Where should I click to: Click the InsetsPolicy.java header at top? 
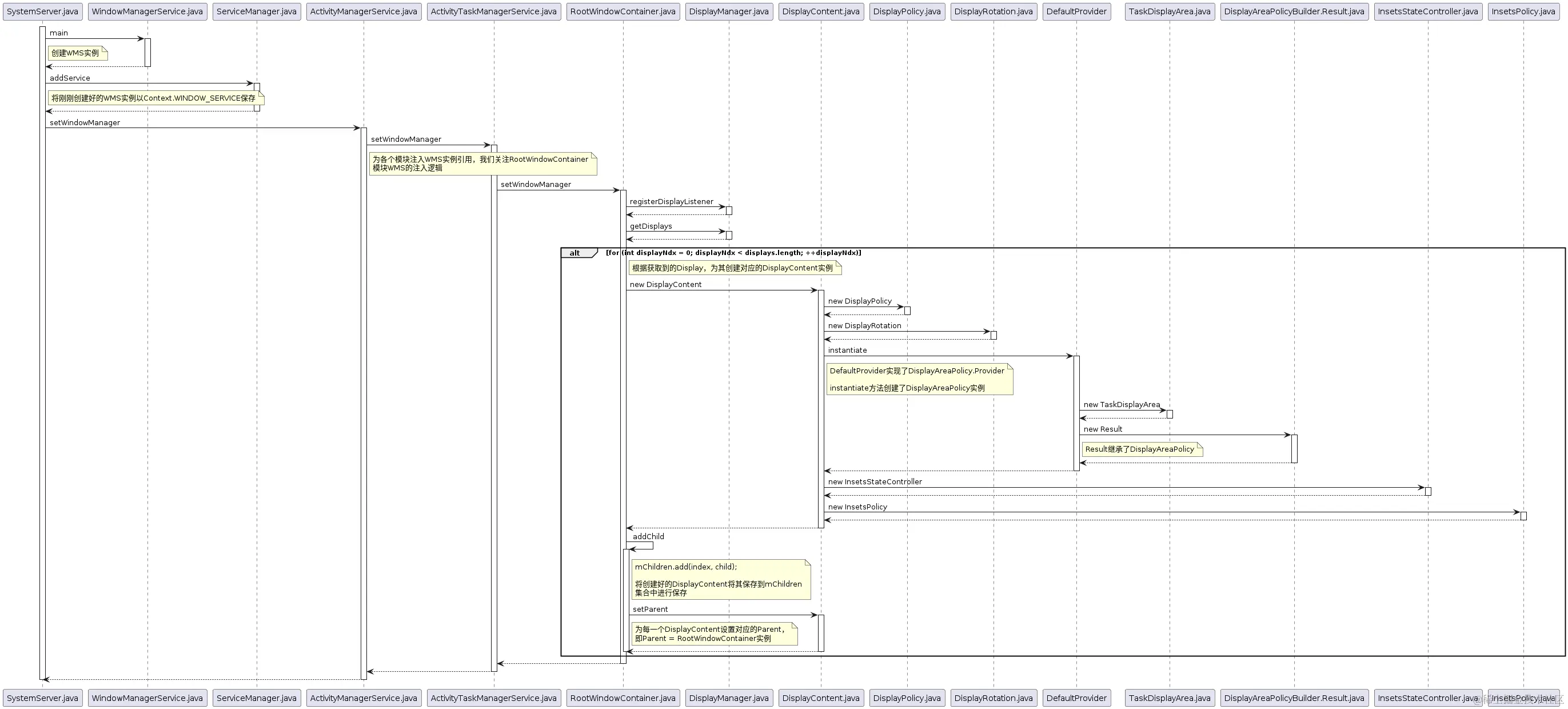click(1523, 11)
